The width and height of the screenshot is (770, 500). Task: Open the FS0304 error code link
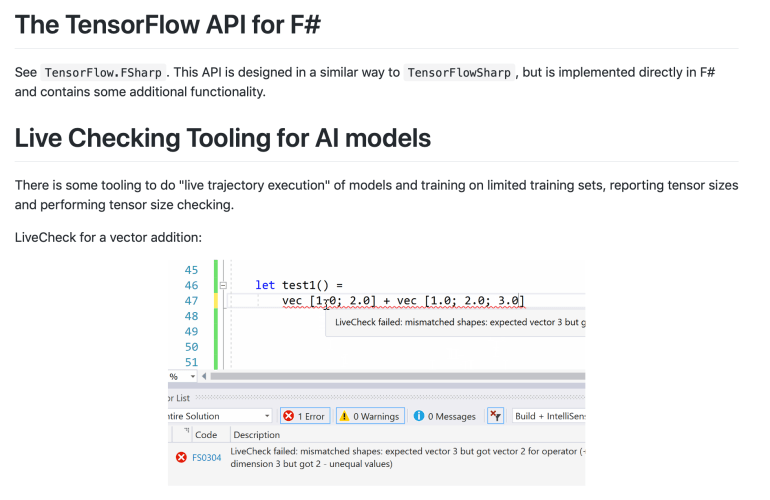[x=206, y=457]
